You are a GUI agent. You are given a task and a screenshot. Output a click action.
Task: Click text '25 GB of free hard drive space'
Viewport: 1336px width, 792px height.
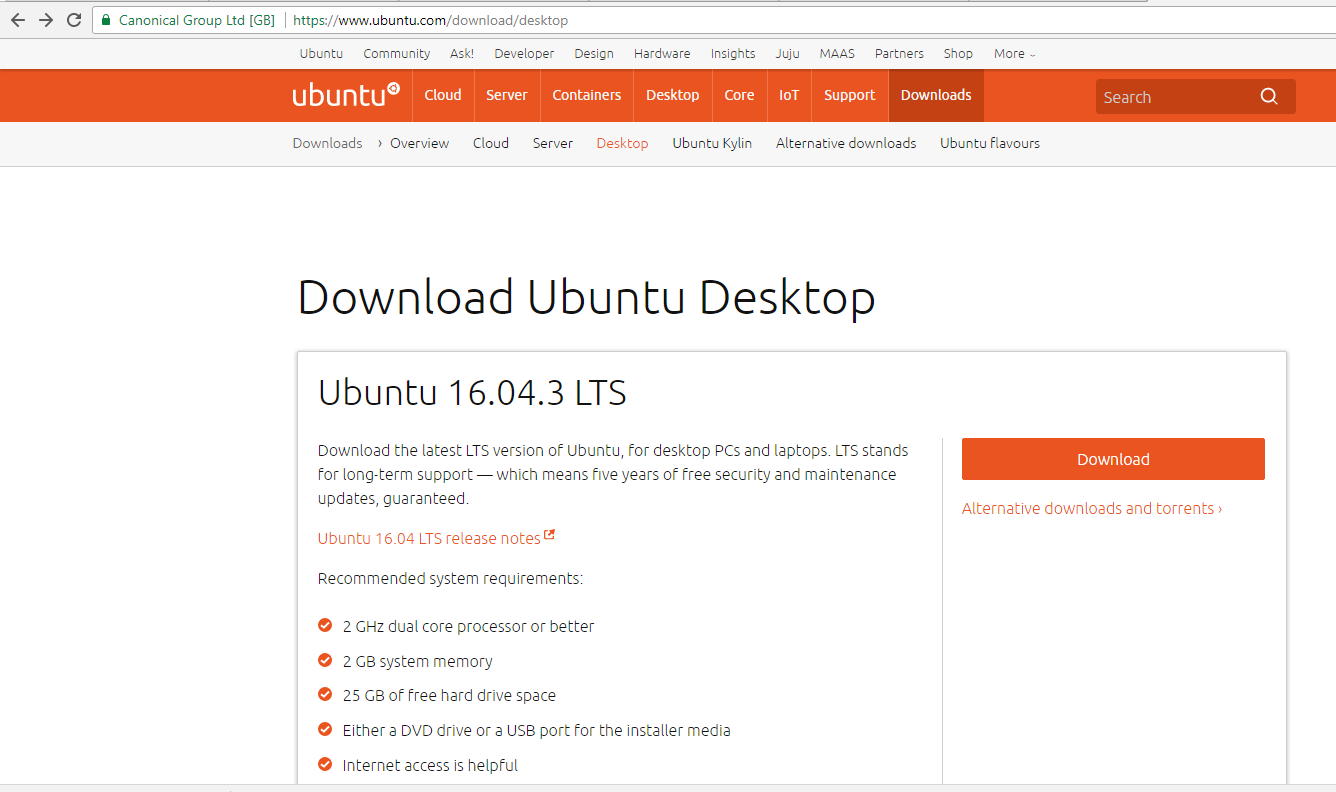tap(449, 695)
